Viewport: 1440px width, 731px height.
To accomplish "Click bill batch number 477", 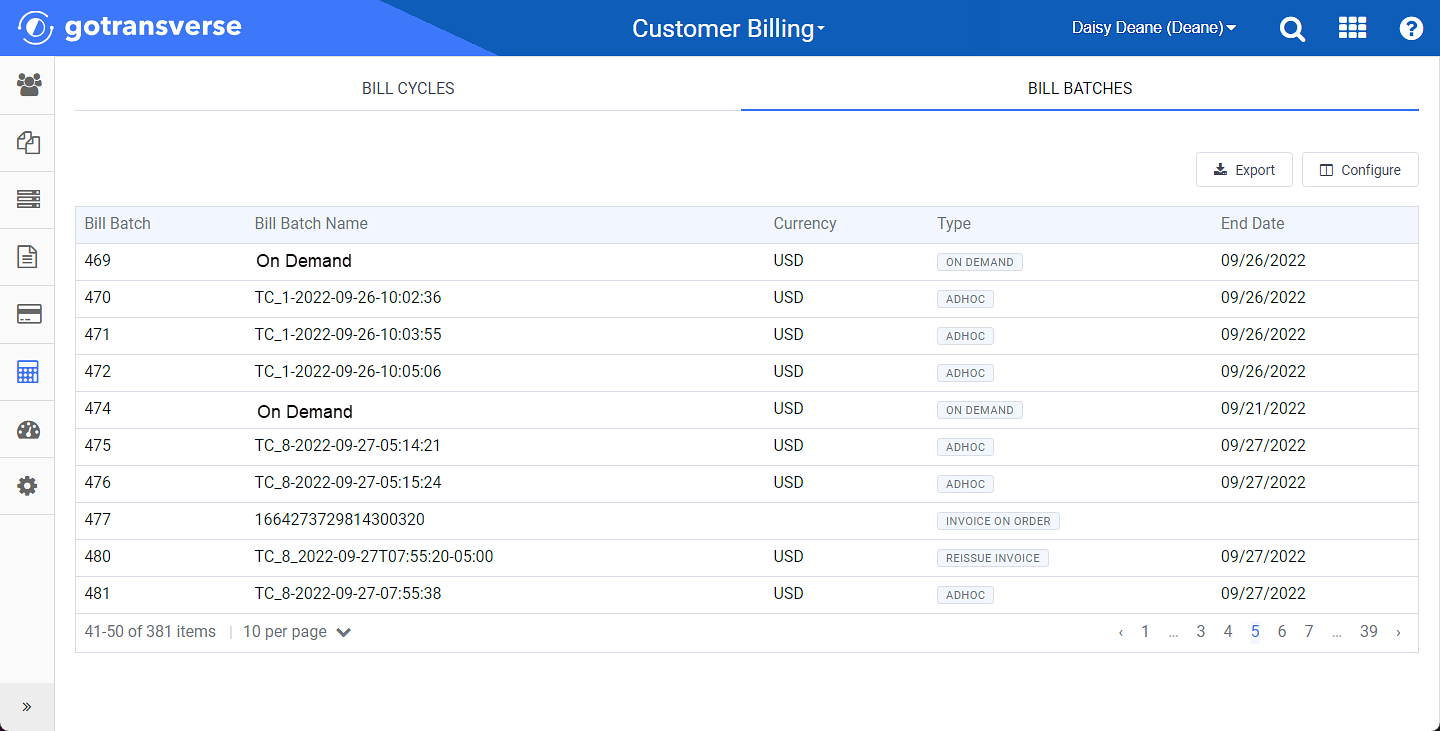I will 98,520.
